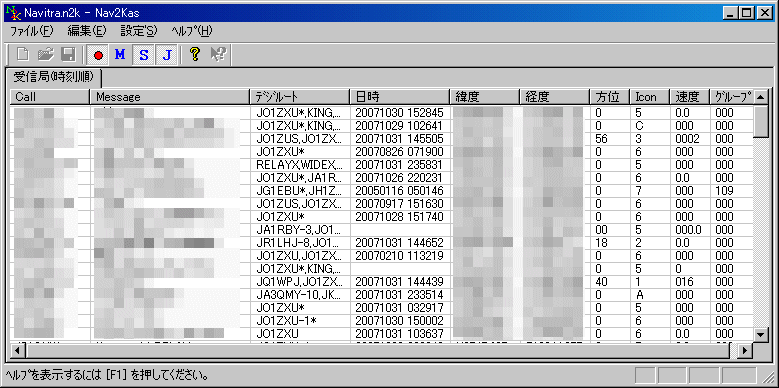Select the row dated 20071031 032917
The width and height of the screenshot is (779, 388).
click(382, 308)
